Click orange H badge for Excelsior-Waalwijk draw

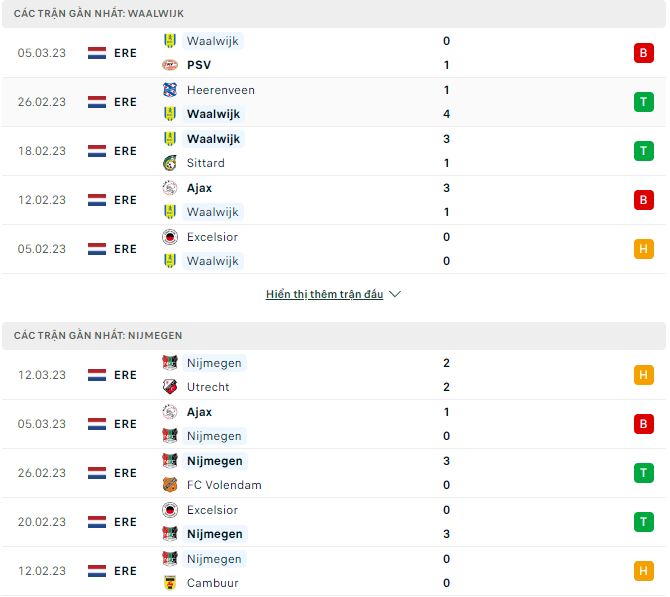click(x=643, y=249)
